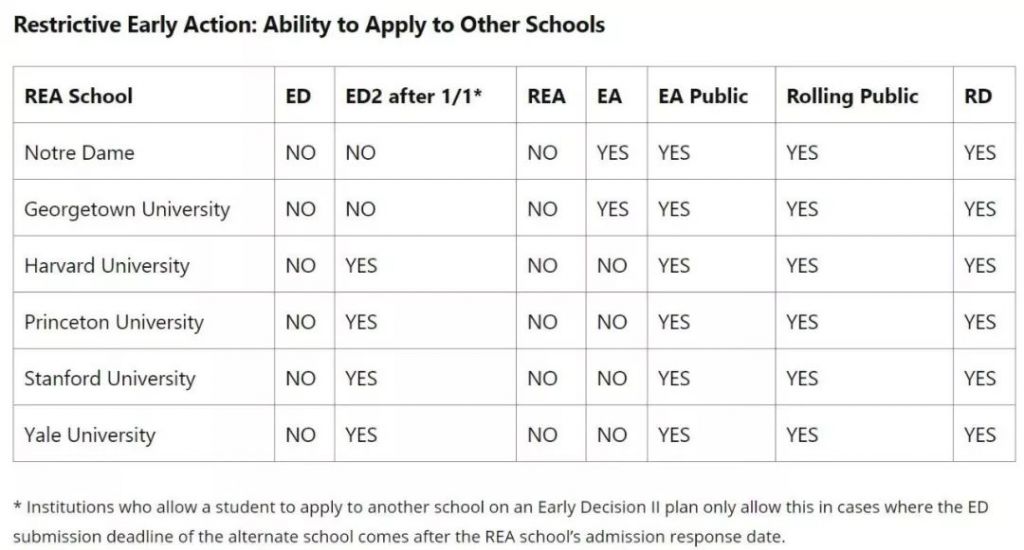
Task: Click Notre Dame's EA cell showing YES
Action: [612, 152]
